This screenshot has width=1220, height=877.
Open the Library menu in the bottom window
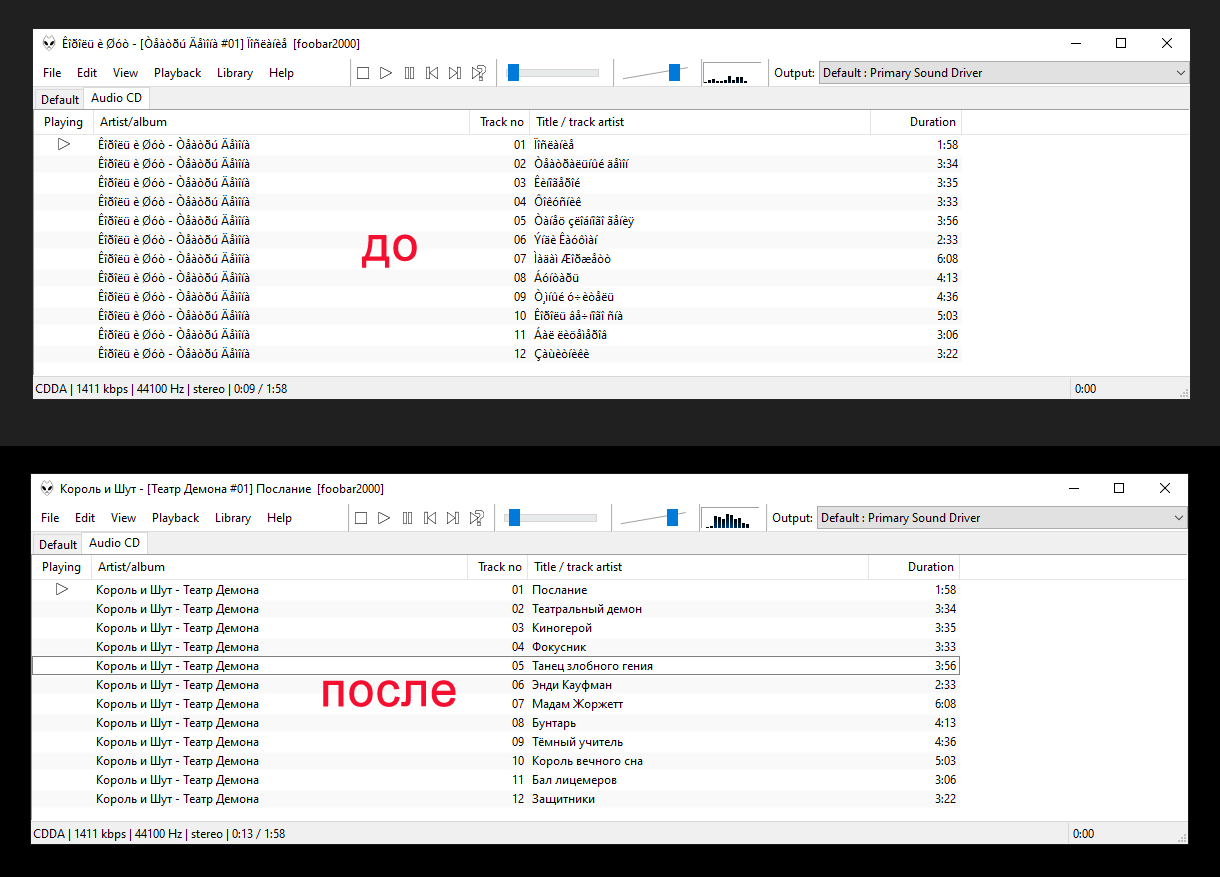[x=233, y=518]
